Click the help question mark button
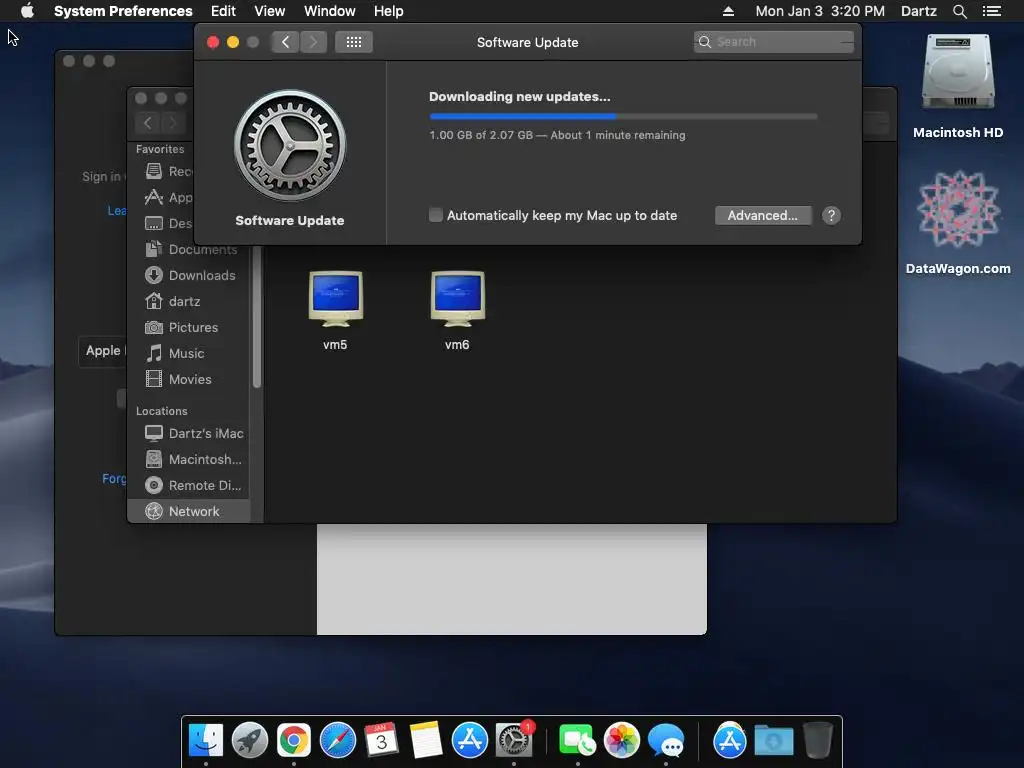Image resolution: width=1024 pixels, height=768 pixels. 831,216
